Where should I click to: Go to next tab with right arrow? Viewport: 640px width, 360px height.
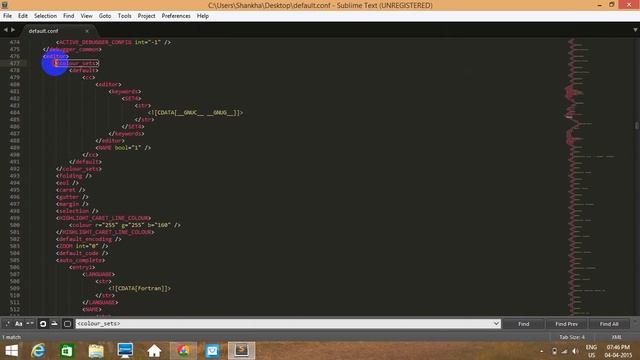[x=13, y=30]
